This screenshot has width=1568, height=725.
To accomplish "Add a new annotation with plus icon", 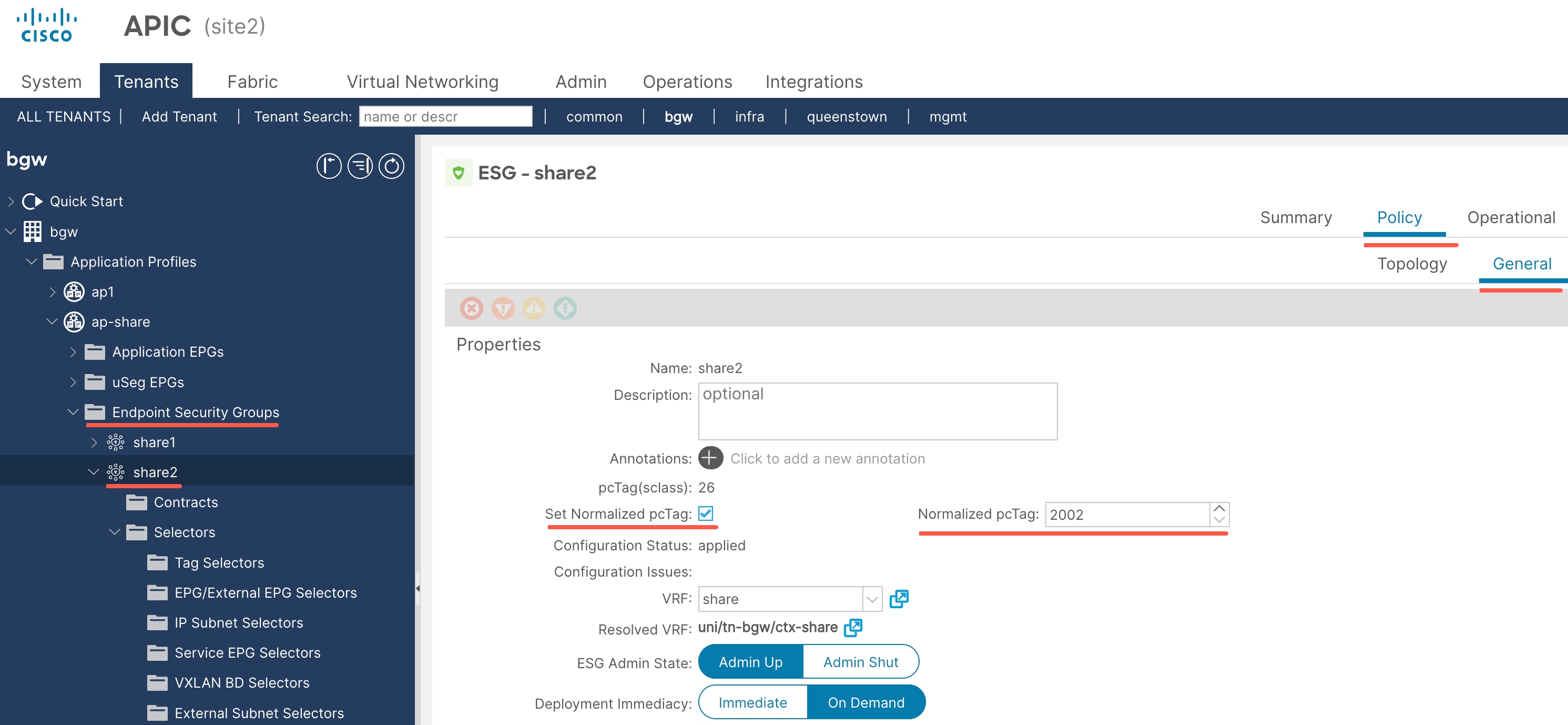I will point(710,458).
